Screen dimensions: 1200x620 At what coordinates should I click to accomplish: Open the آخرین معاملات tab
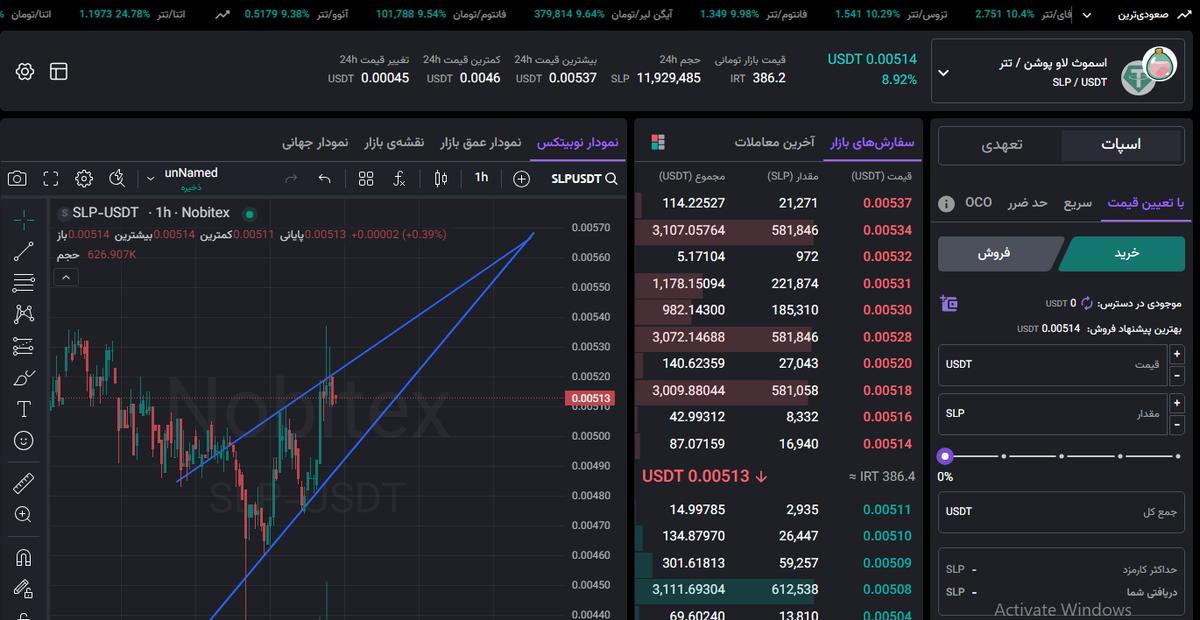point(775,142)
